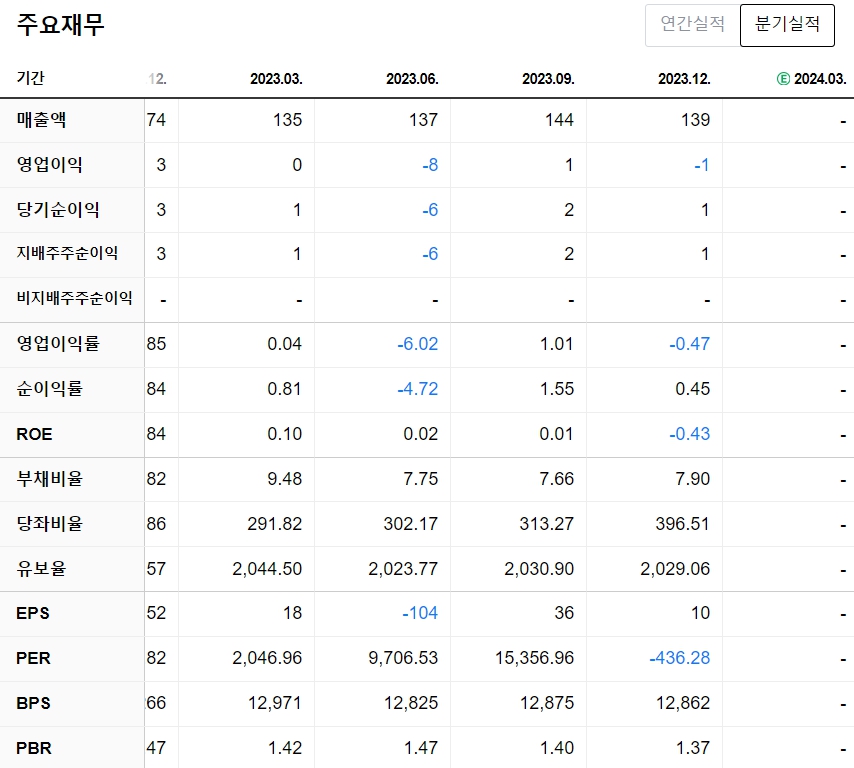854x768 pixels.
Task: Select the PER row label
Action: point(33,658)
